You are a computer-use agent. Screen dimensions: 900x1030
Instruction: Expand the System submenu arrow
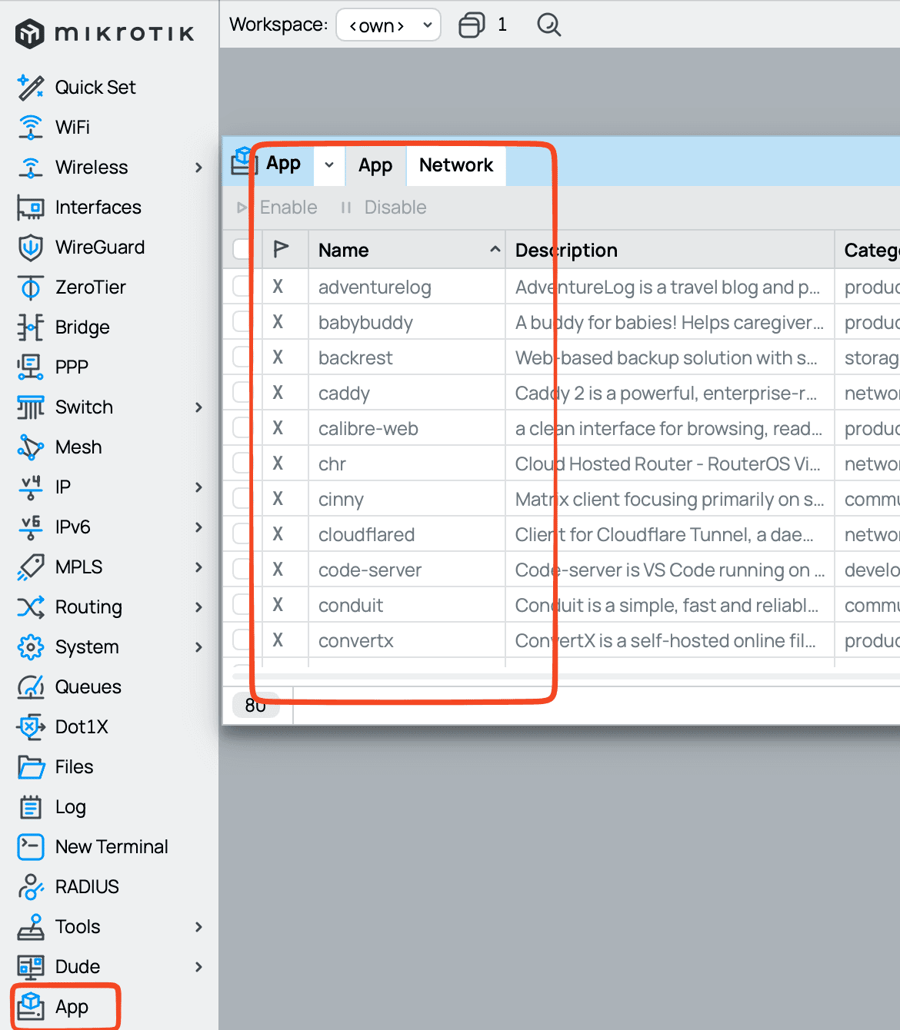pyautogui.click(x=198, y=648)
